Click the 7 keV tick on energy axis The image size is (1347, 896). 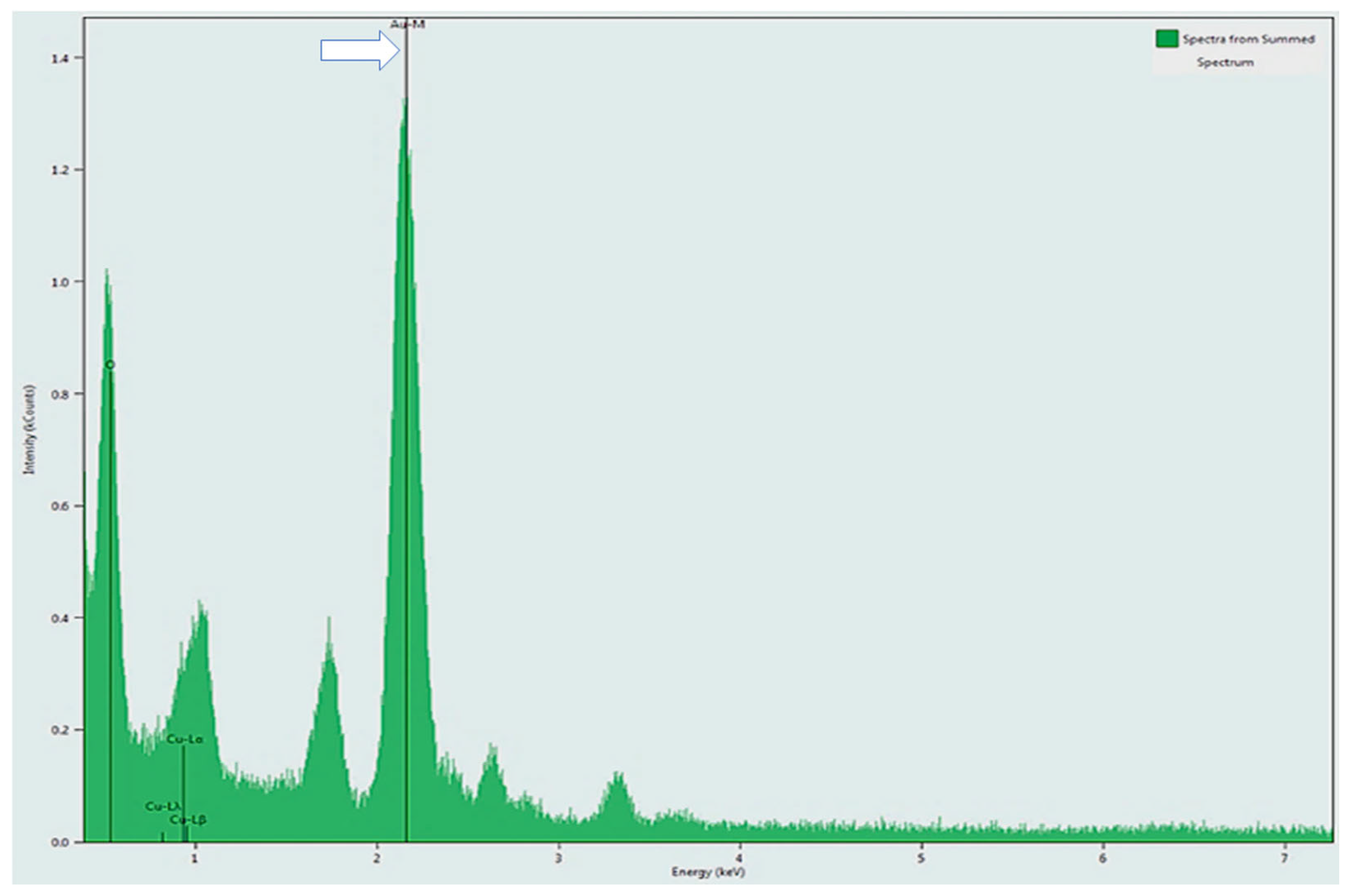pos(1284,858)
